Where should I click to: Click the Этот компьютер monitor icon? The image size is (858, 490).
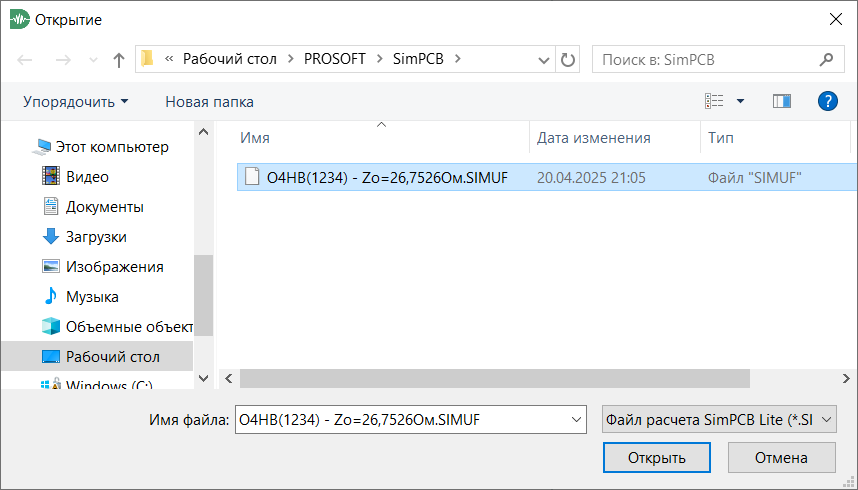pyautogui.click(x=41, y=147)
